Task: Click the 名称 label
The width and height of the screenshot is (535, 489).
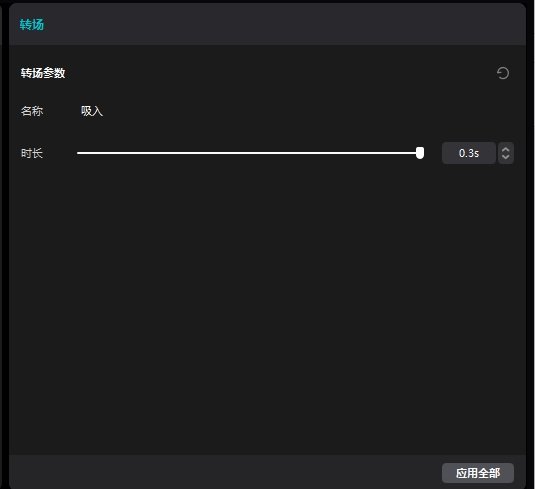Action: coord(32,111)
